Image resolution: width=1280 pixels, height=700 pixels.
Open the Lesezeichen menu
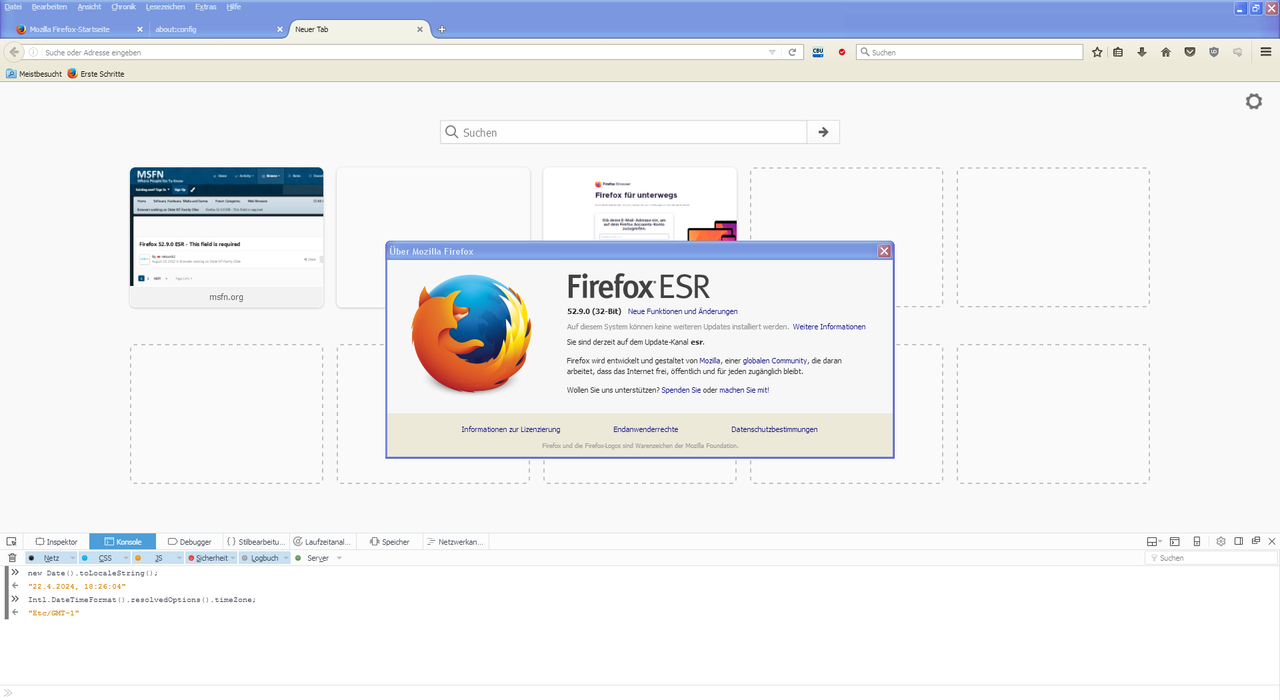point(165,6)
